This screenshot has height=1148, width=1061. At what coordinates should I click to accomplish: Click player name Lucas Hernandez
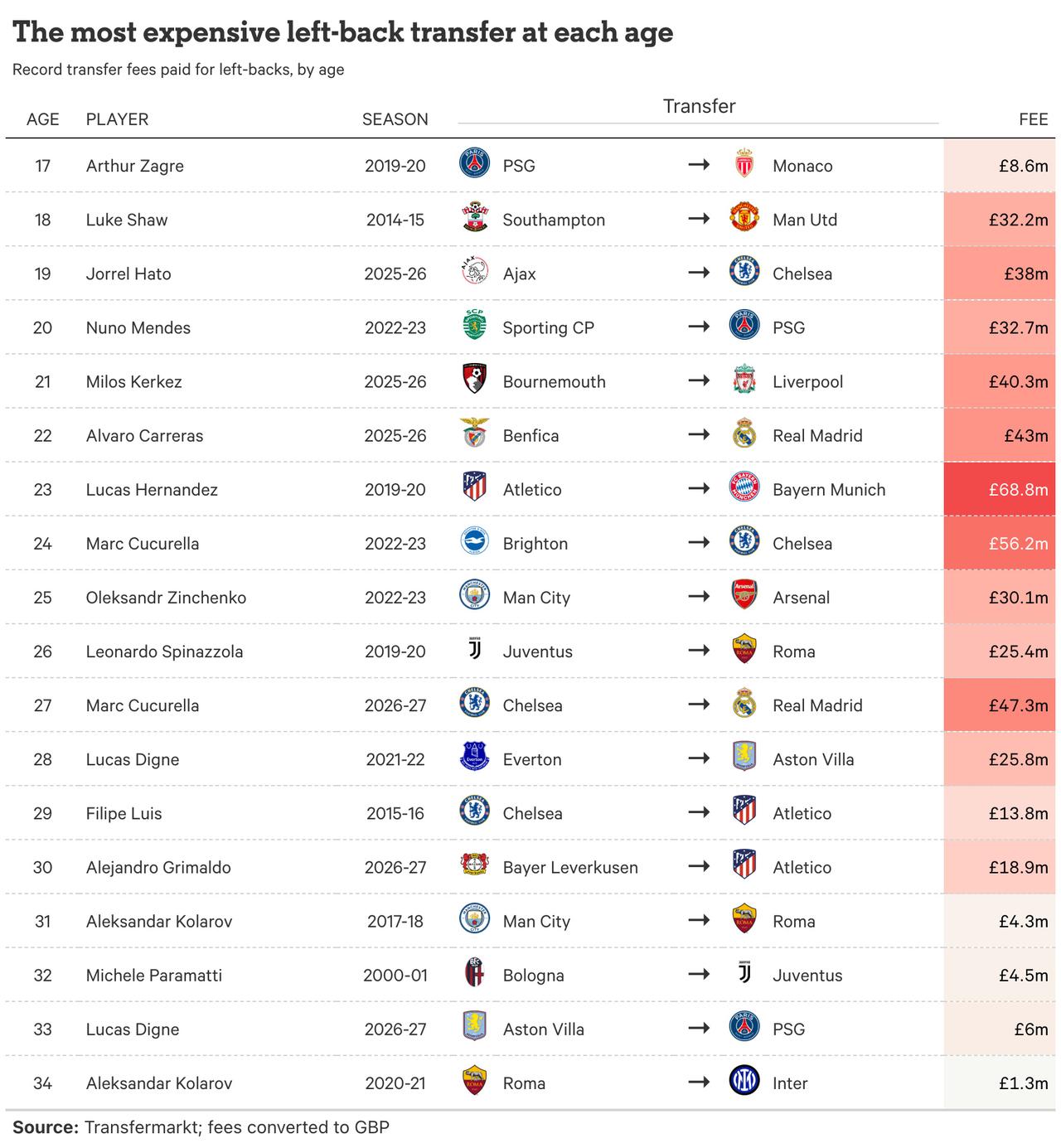tap(152, 489)
